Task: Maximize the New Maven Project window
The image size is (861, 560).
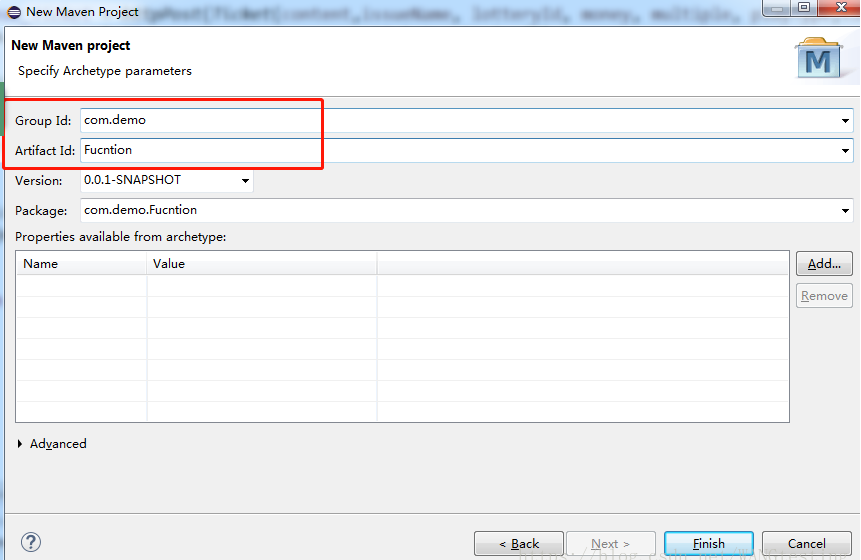Action: pos(804,7)
